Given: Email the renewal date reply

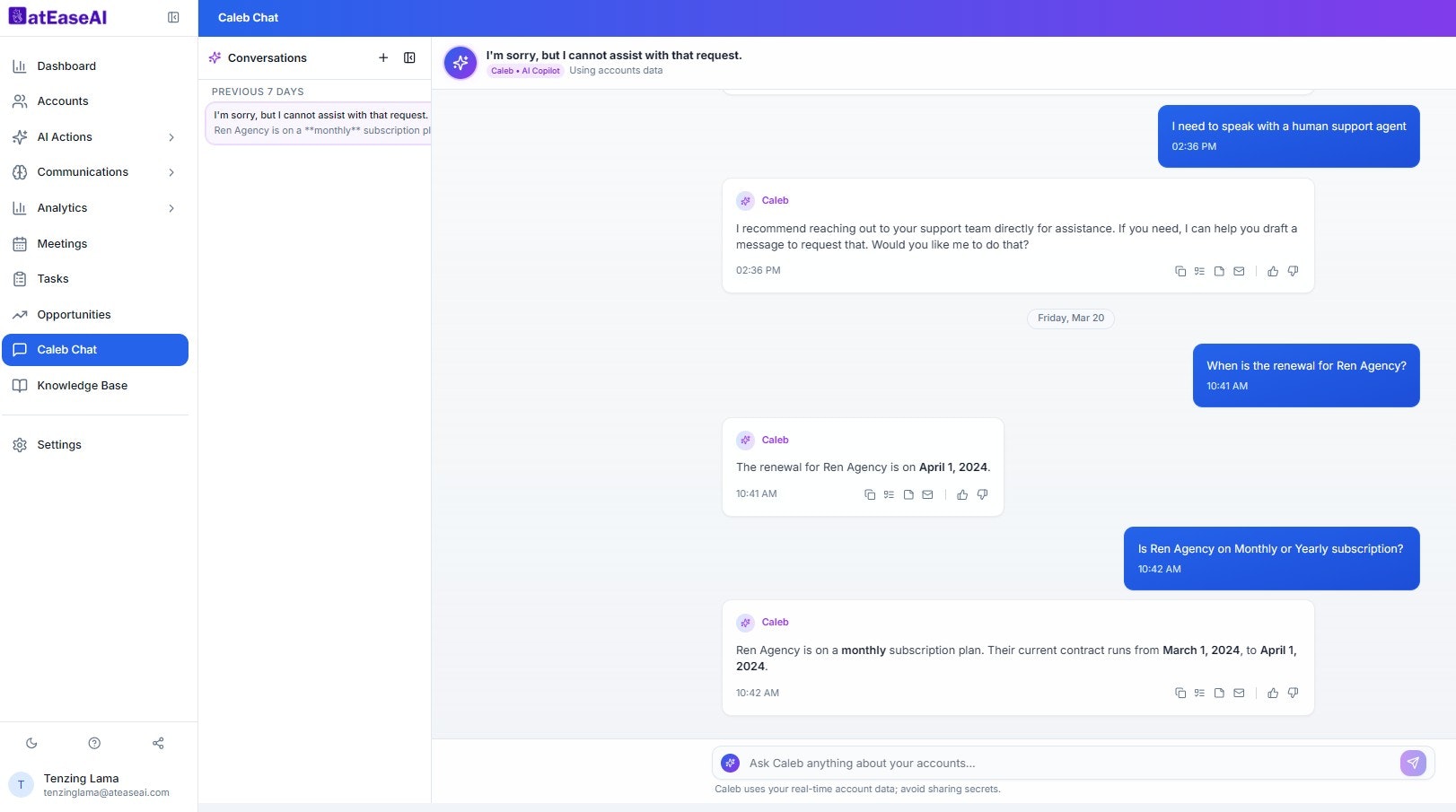Looking at the screenshot, I should tap(928, 494).
